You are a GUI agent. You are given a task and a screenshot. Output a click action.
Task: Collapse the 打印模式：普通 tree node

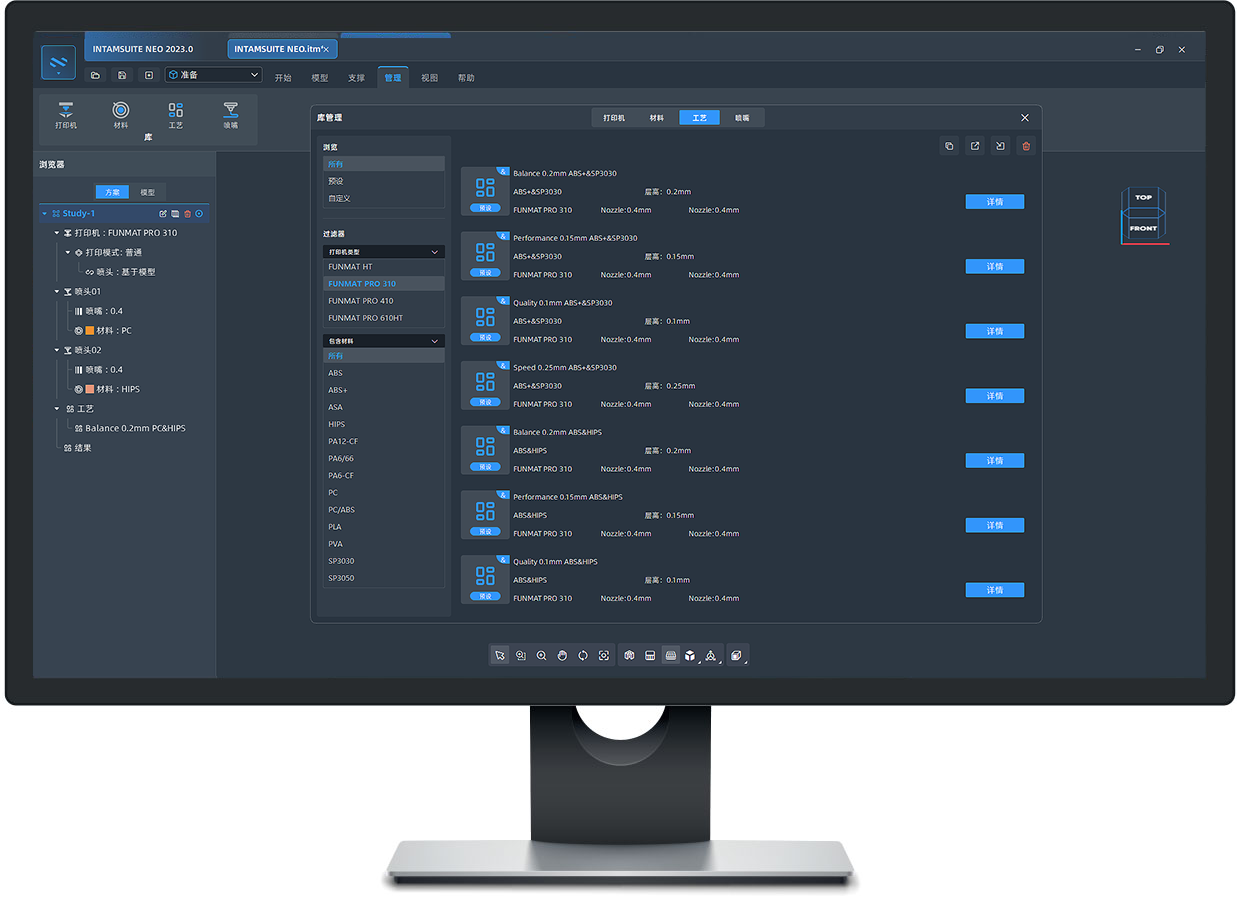coord(68,253)
